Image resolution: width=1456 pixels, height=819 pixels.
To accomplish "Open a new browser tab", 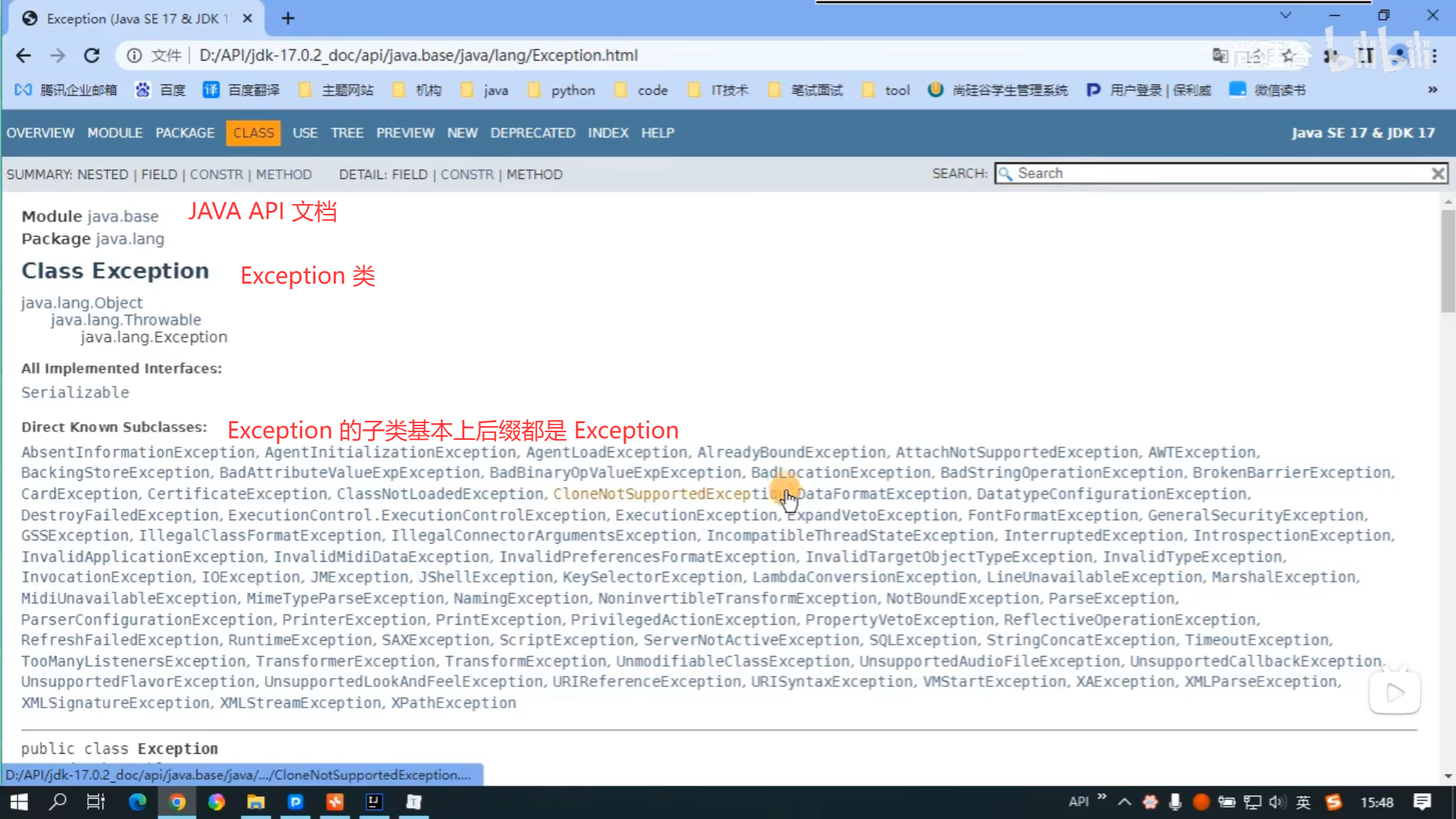I will 287,18.
